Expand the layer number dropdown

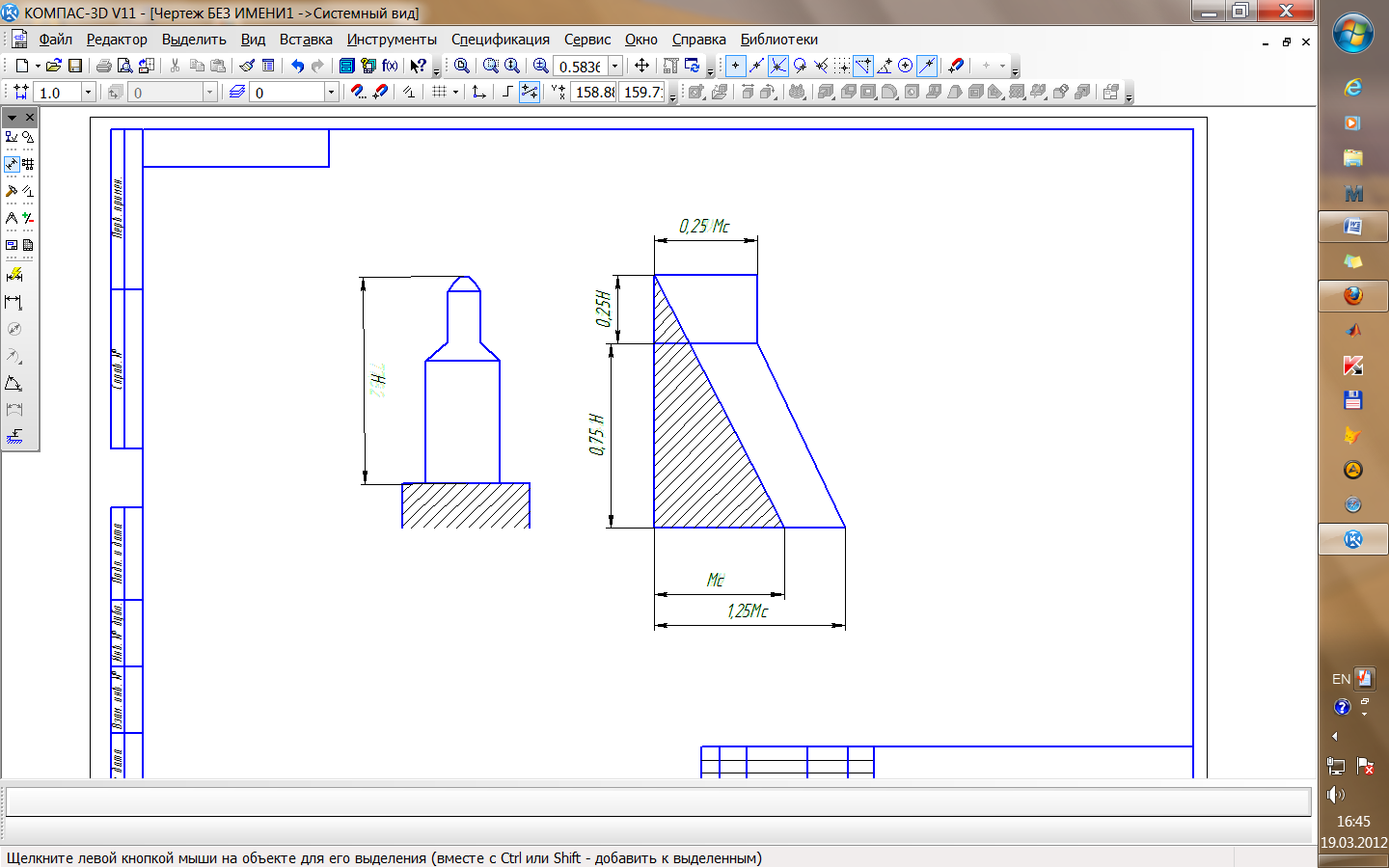331,92
